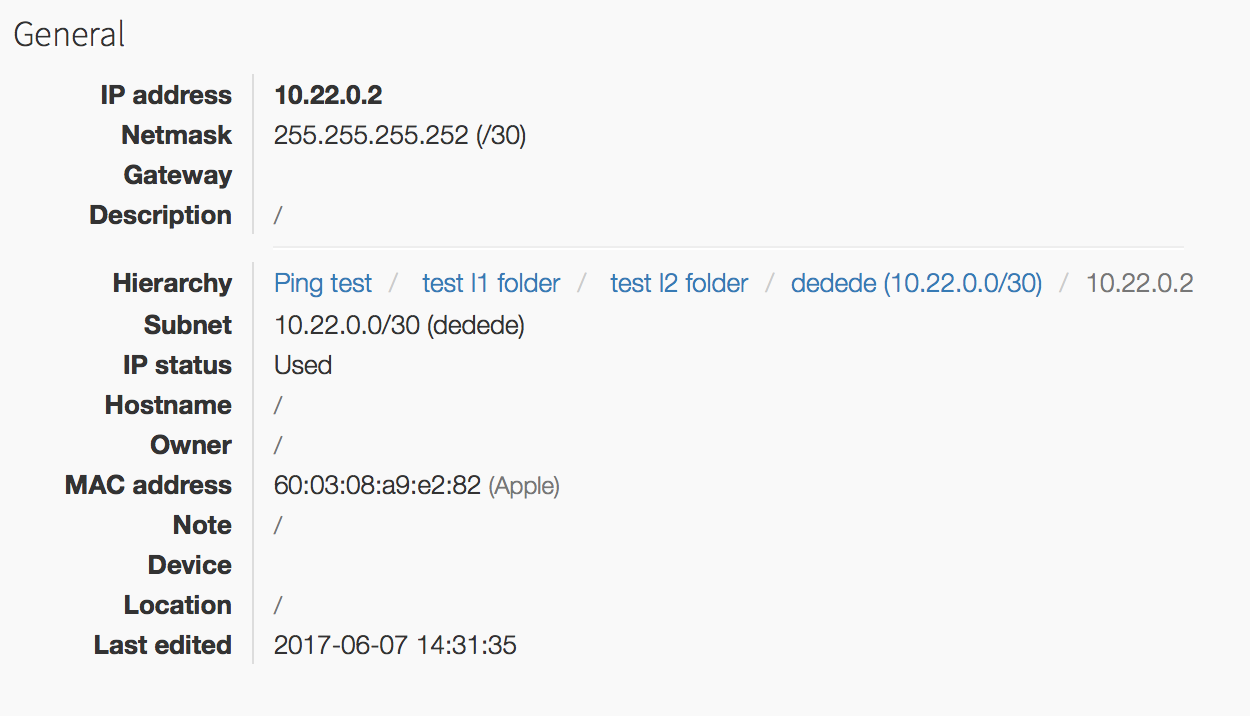Viewport: 1250px width, 716px height.
Task: Select the Gateway row label
Action: [177, 174]
